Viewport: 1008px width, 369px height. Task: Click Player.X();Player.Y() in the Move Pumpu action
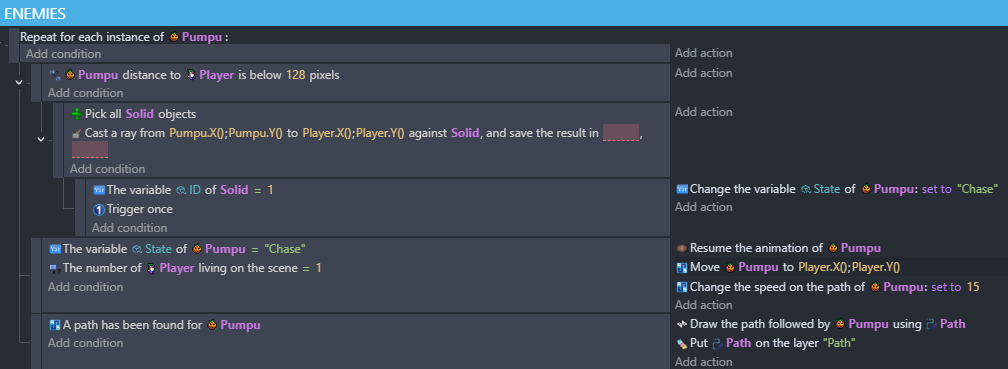(x=849, y=267)
